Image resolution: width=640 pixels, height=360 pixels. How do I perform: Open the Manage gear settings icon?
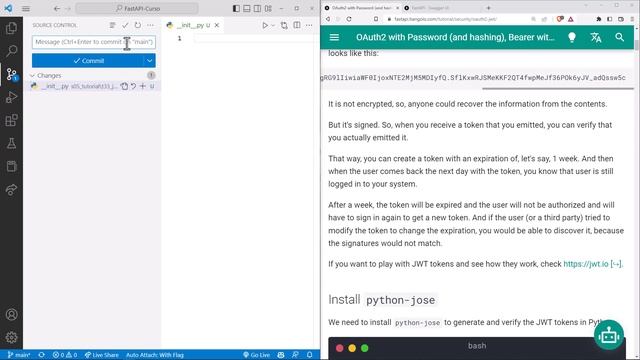(x=11, y=338)
